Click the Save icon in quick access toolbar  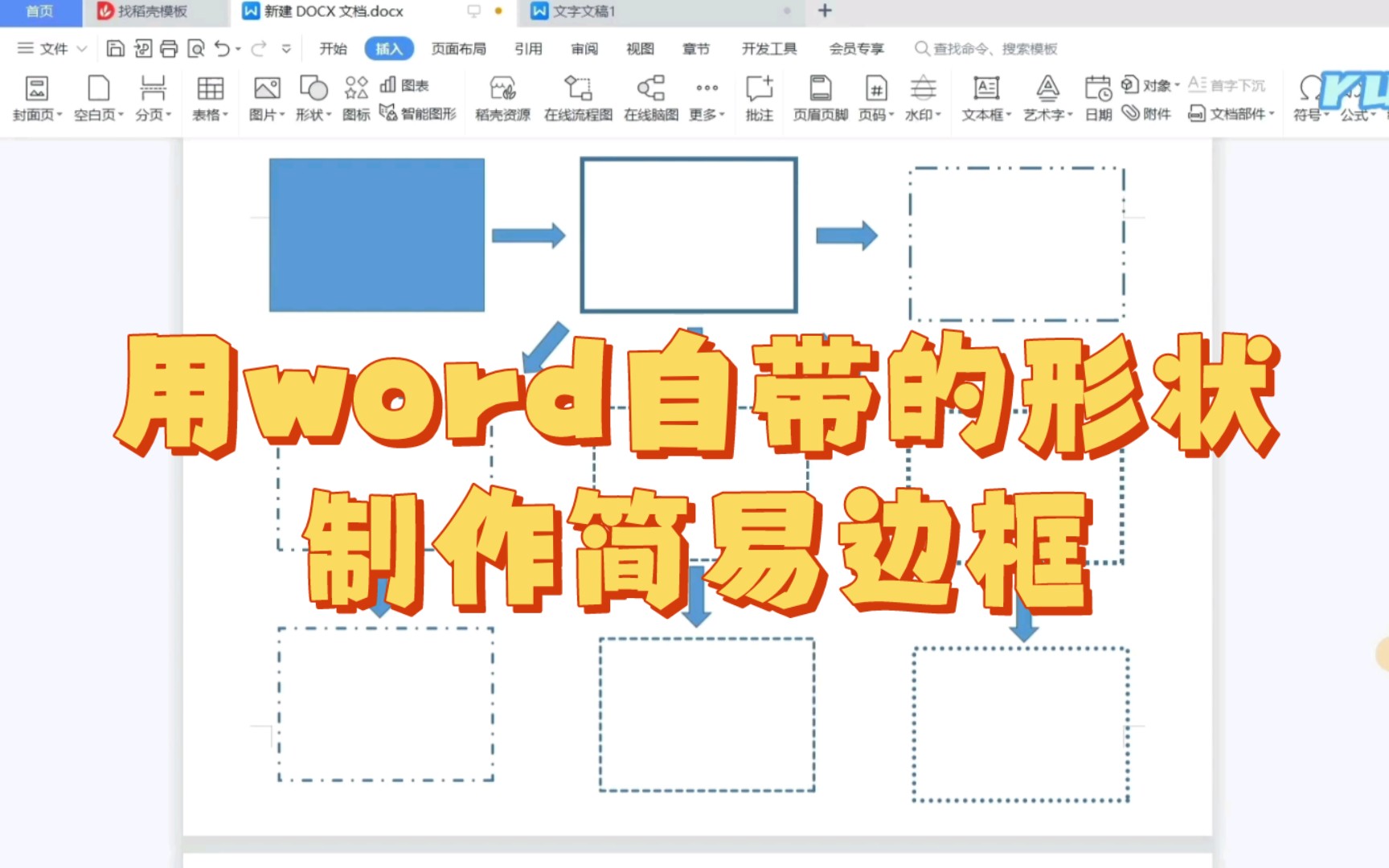[x=115, y=49]
